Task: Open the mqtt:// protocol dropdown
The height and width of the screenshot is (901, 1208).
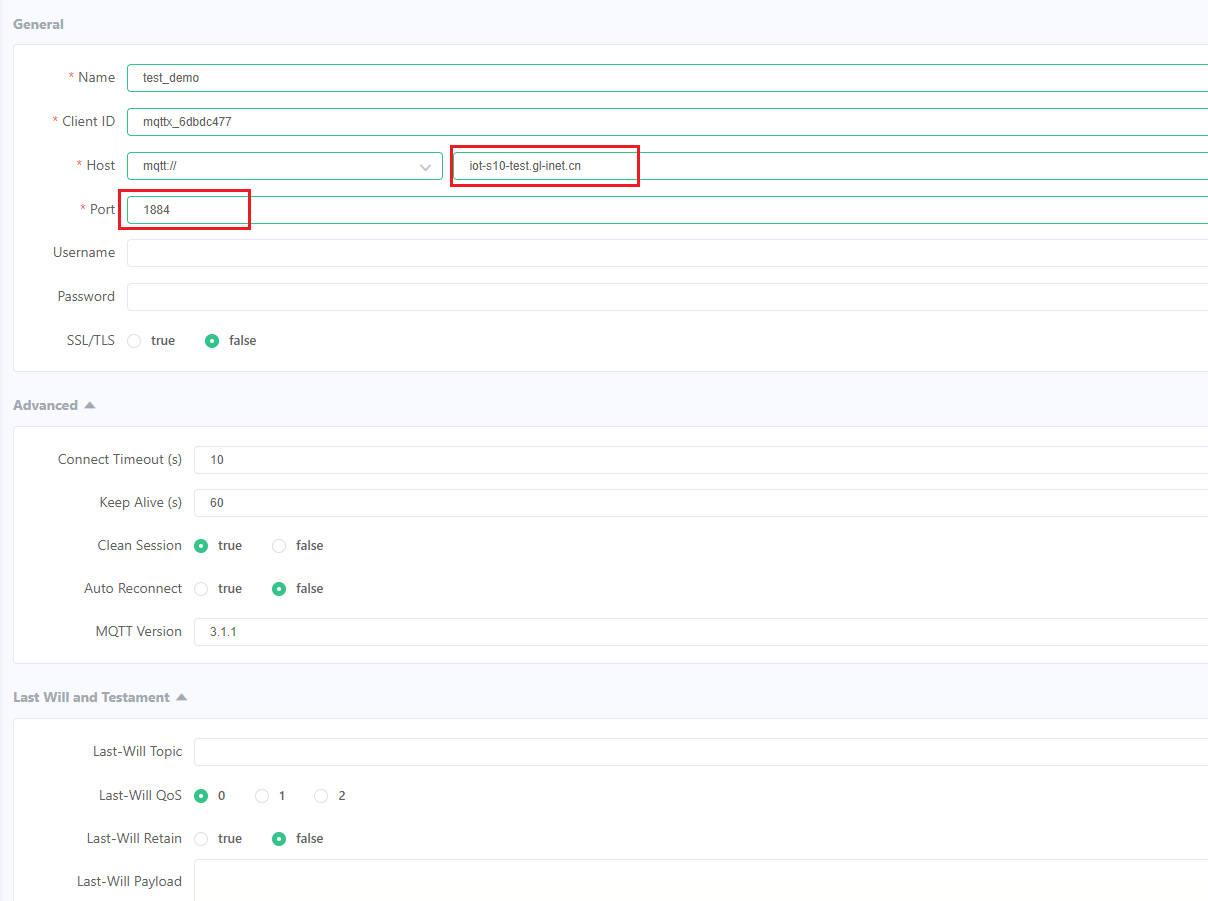Action: click(x=284, y=166)
